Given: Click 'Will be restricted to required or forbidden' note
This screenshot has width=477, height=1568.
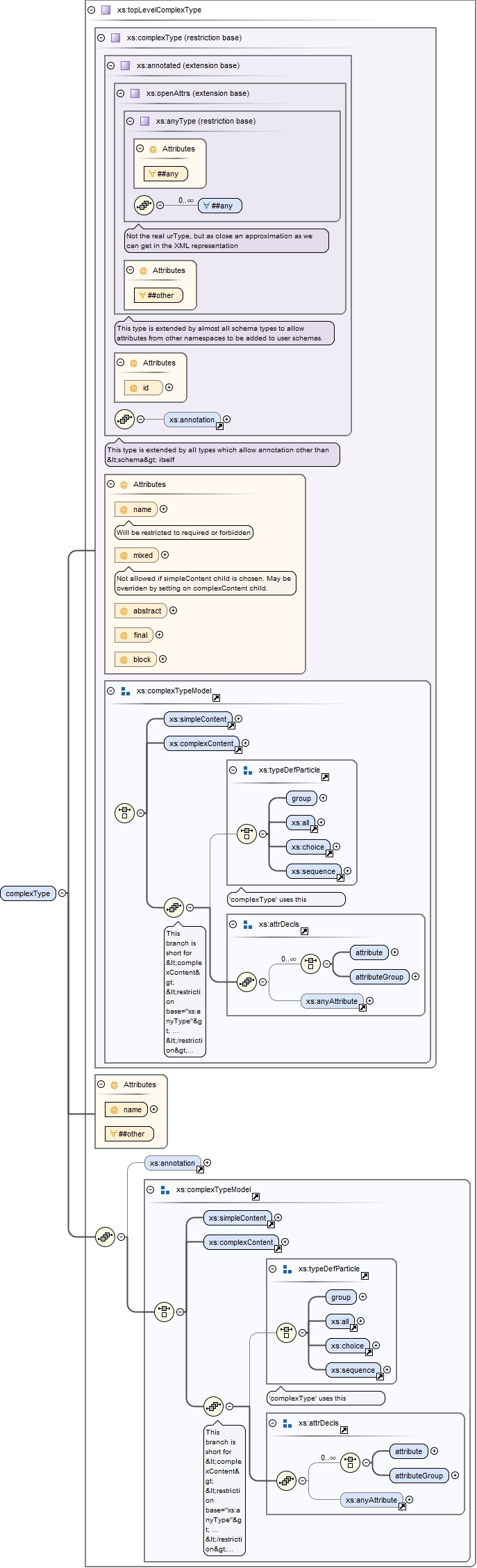Looking at the screenshot, I should pos(183,533).
